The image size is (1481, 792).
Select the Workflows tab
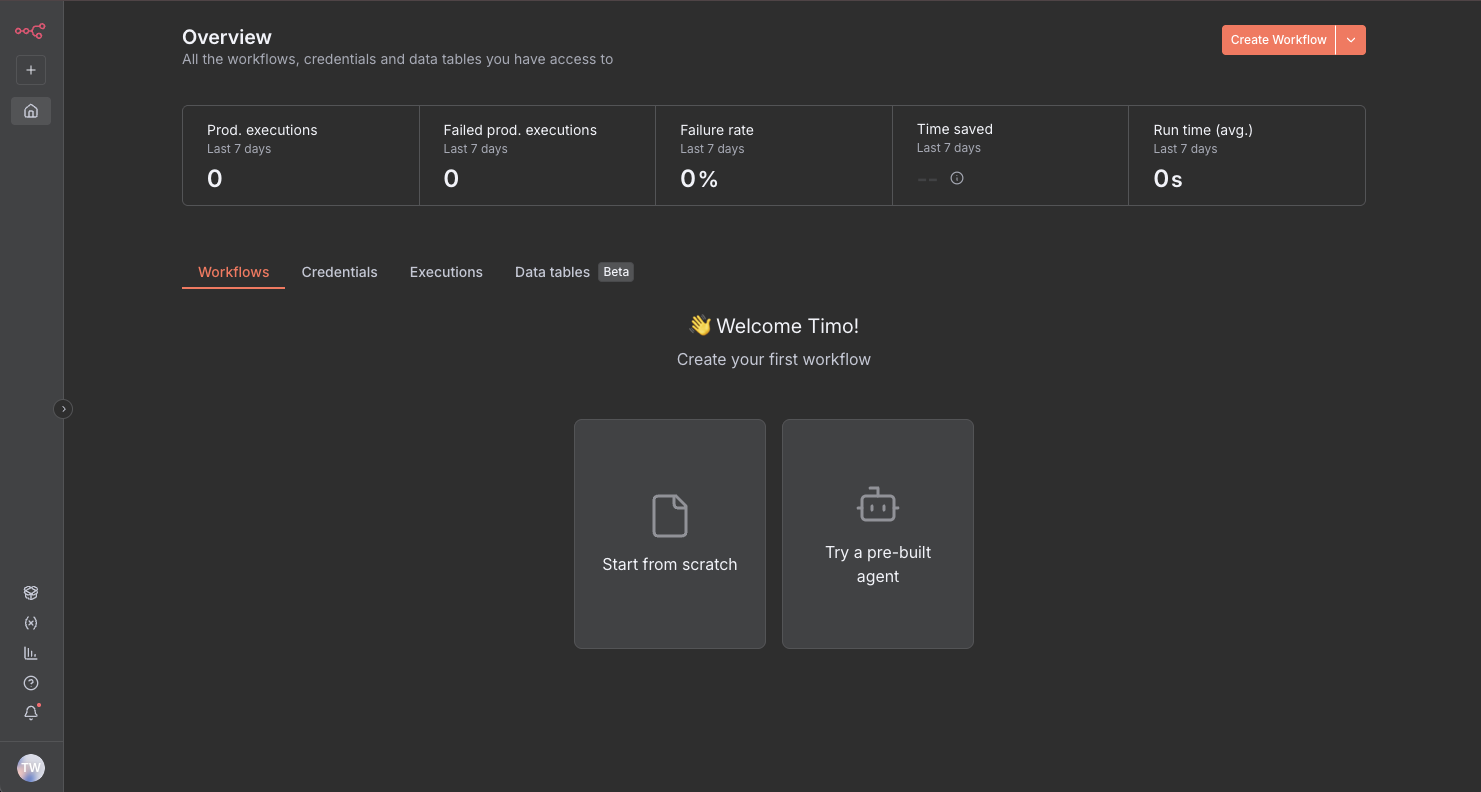[233, 272]
